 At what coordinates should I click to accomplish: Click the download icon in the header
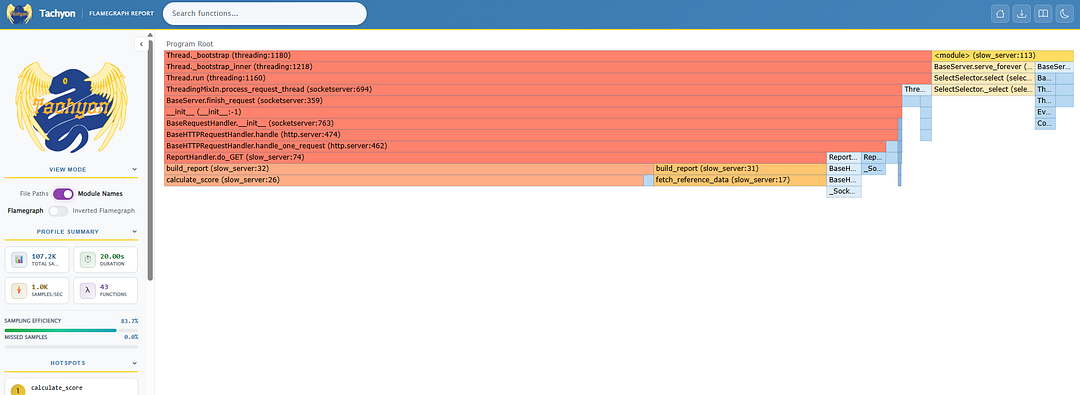1022,13
